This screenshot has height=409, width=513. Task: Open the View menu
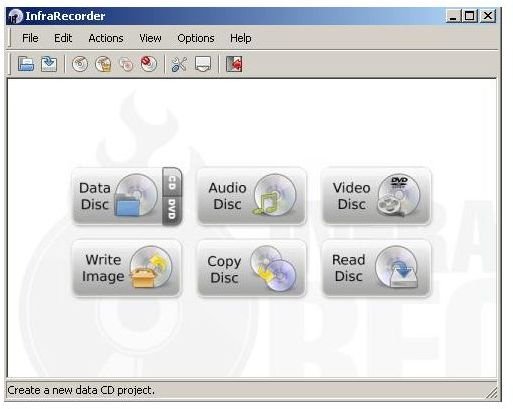[150, 38]
